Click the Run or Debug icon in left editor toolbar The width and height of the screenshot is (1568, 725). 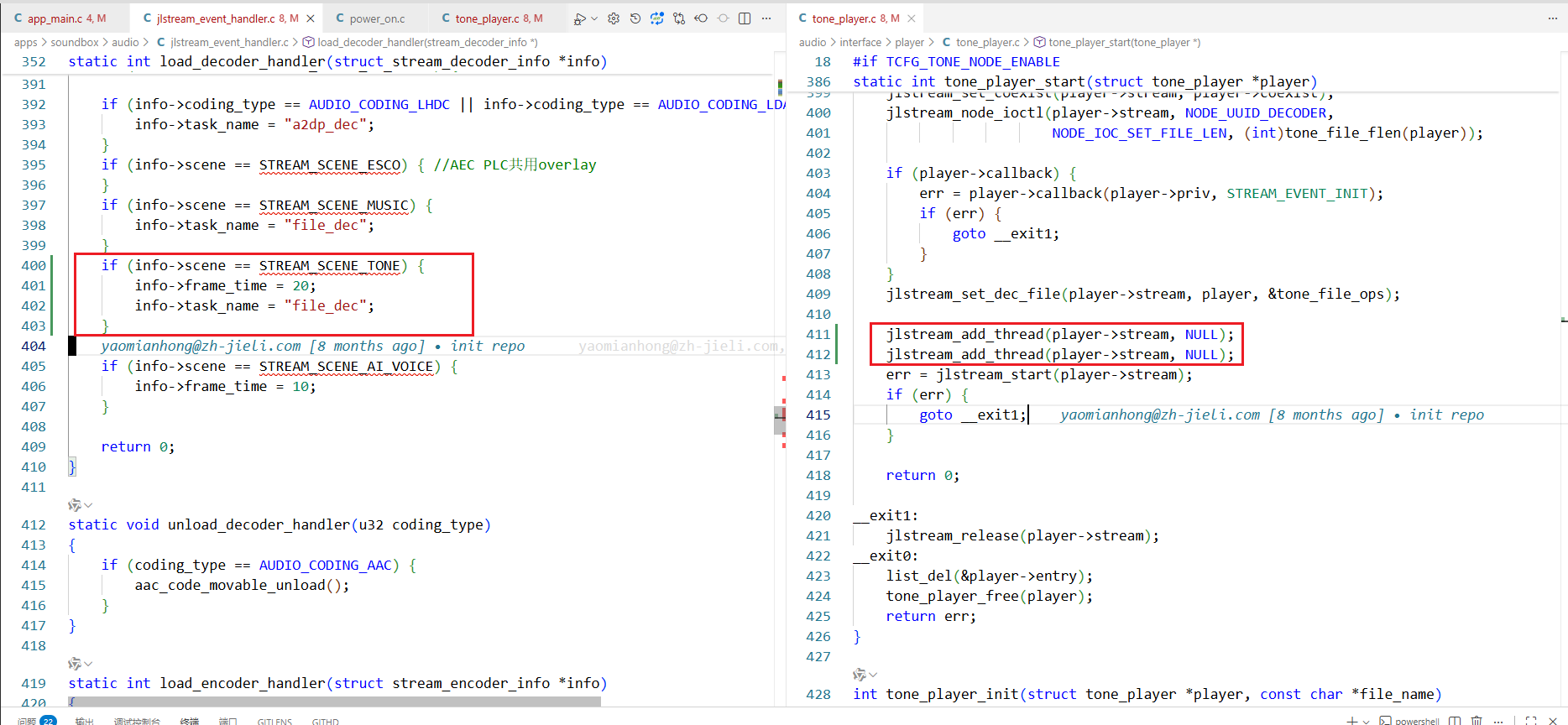pos(578,18)
